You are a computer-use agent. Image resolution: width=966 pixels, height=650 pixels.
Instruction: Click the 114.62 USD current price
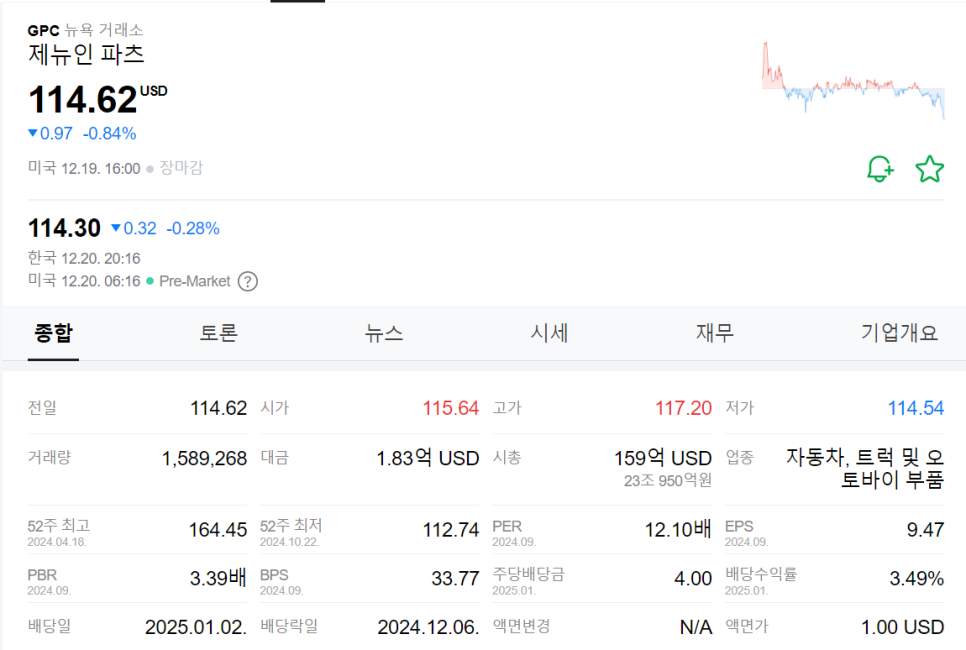click(x=83, y=100)
